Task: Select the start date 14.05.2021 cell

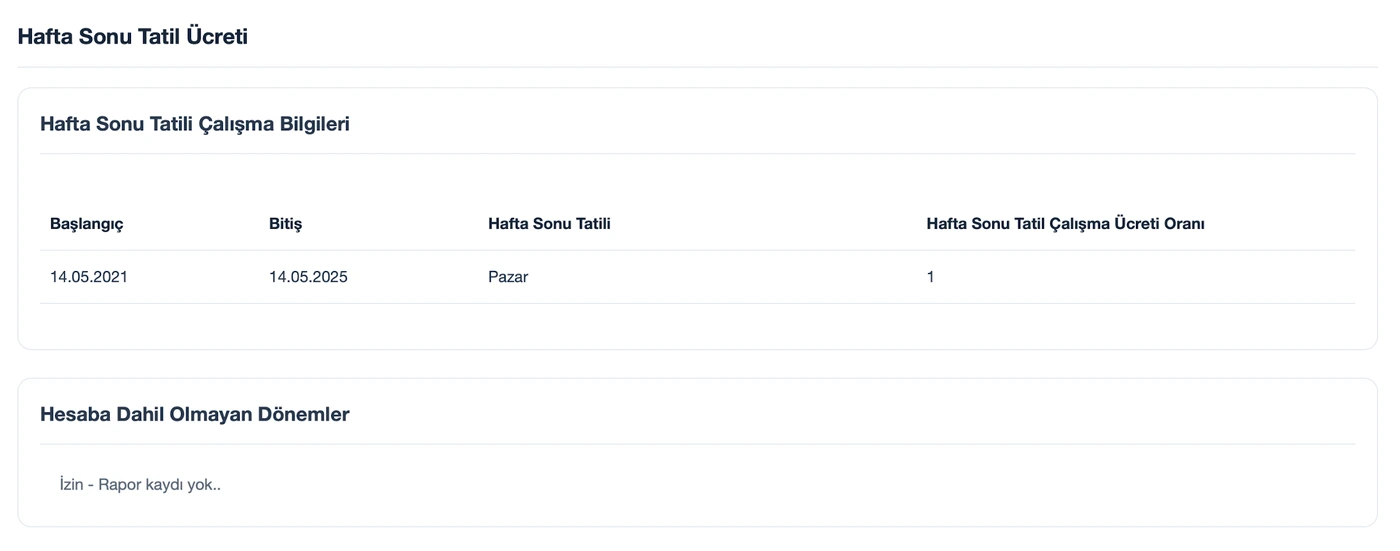Action: 89,277
